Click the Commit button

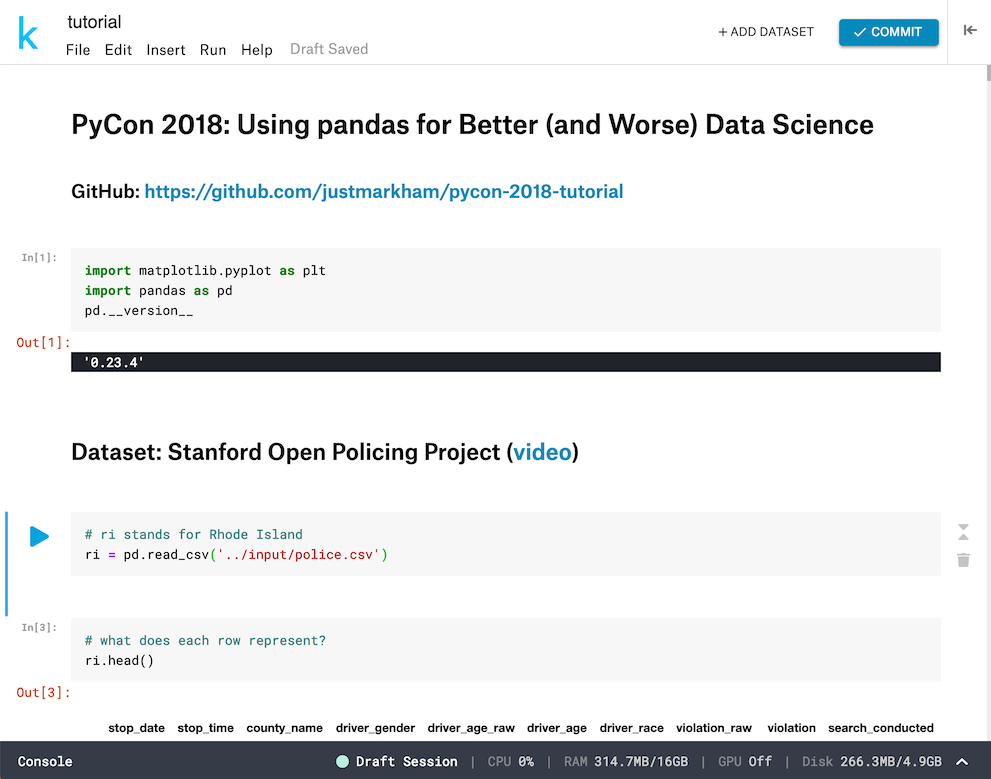click(888, 32)
